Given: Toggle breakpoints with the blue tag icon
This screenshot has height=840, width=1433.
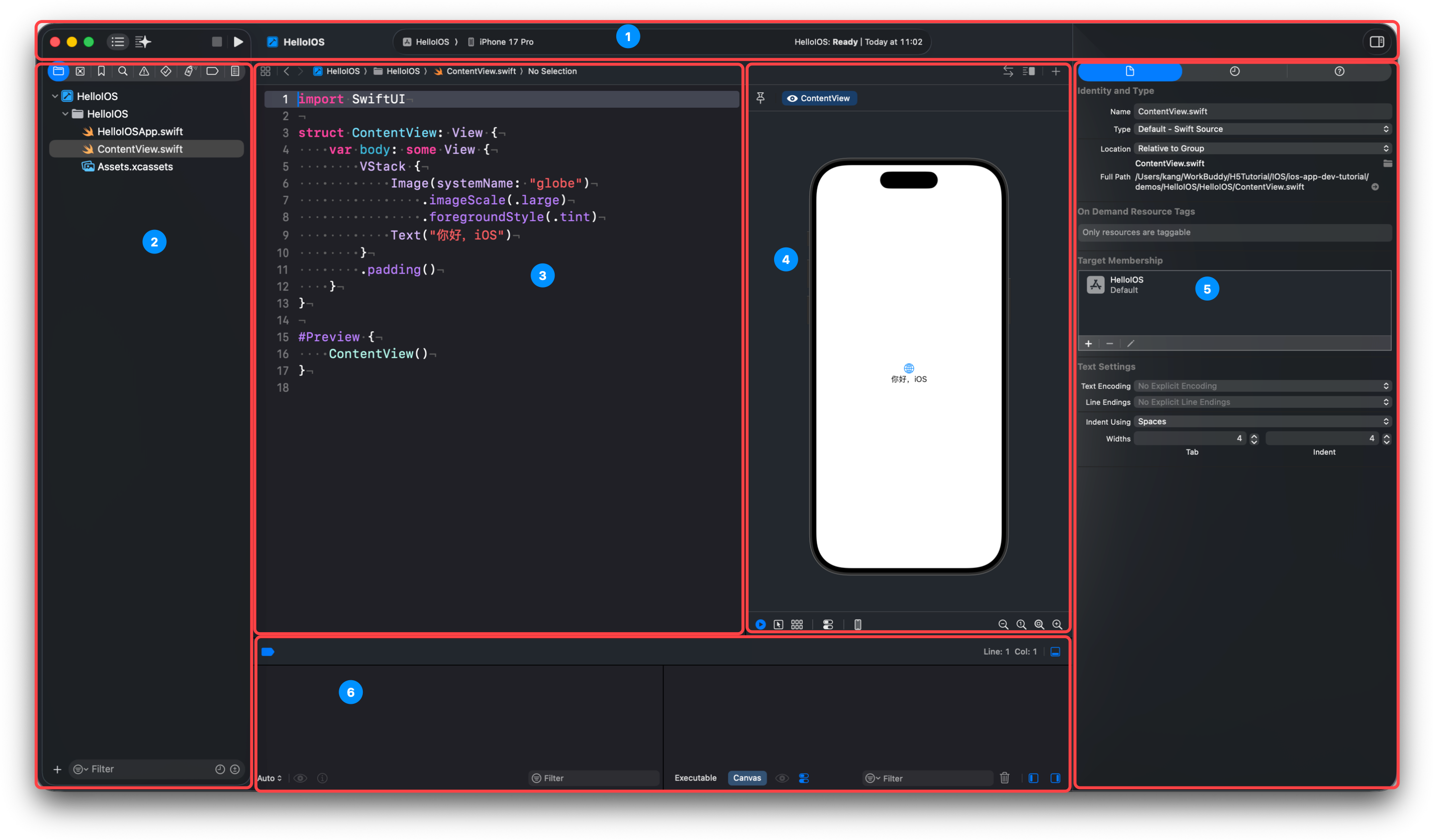Looking at the screenshot, I should tap(268, 651).
